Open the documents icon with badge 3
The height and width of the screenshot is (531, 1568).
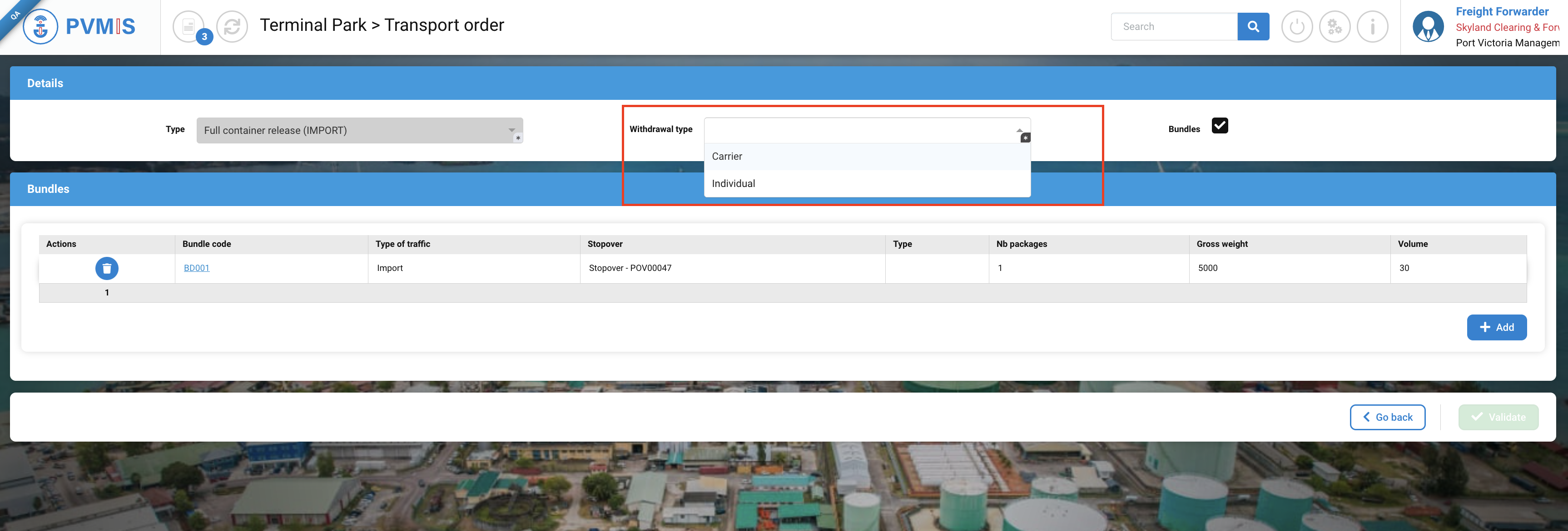pyautogui.click(x=189, y=26)
